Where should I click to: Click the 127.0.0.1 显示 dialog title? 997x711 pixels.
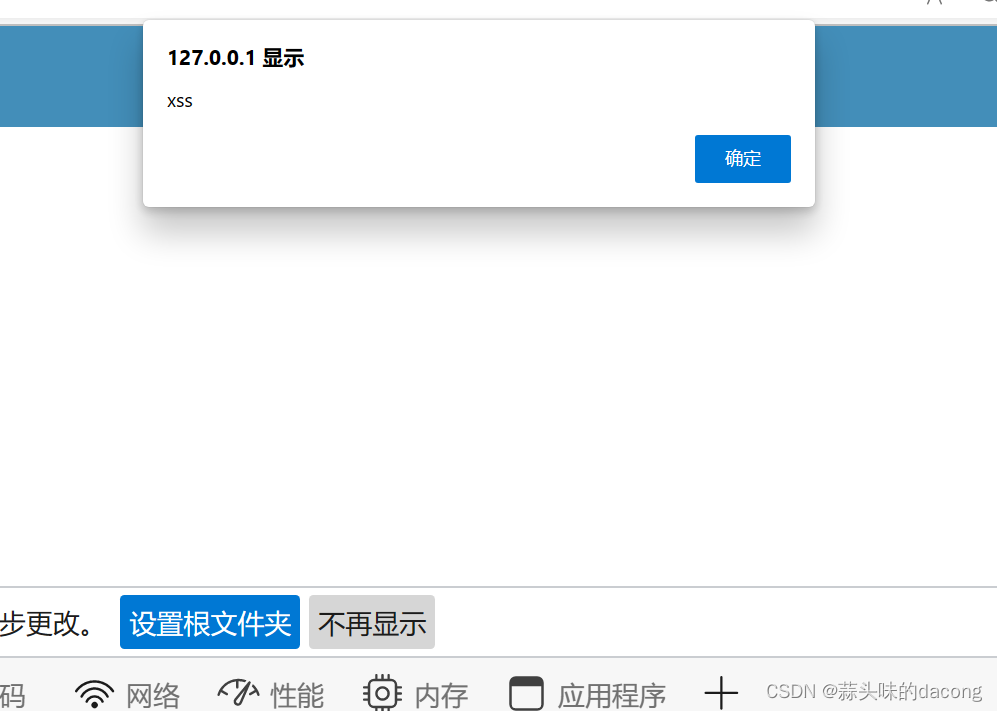(235, 58)
